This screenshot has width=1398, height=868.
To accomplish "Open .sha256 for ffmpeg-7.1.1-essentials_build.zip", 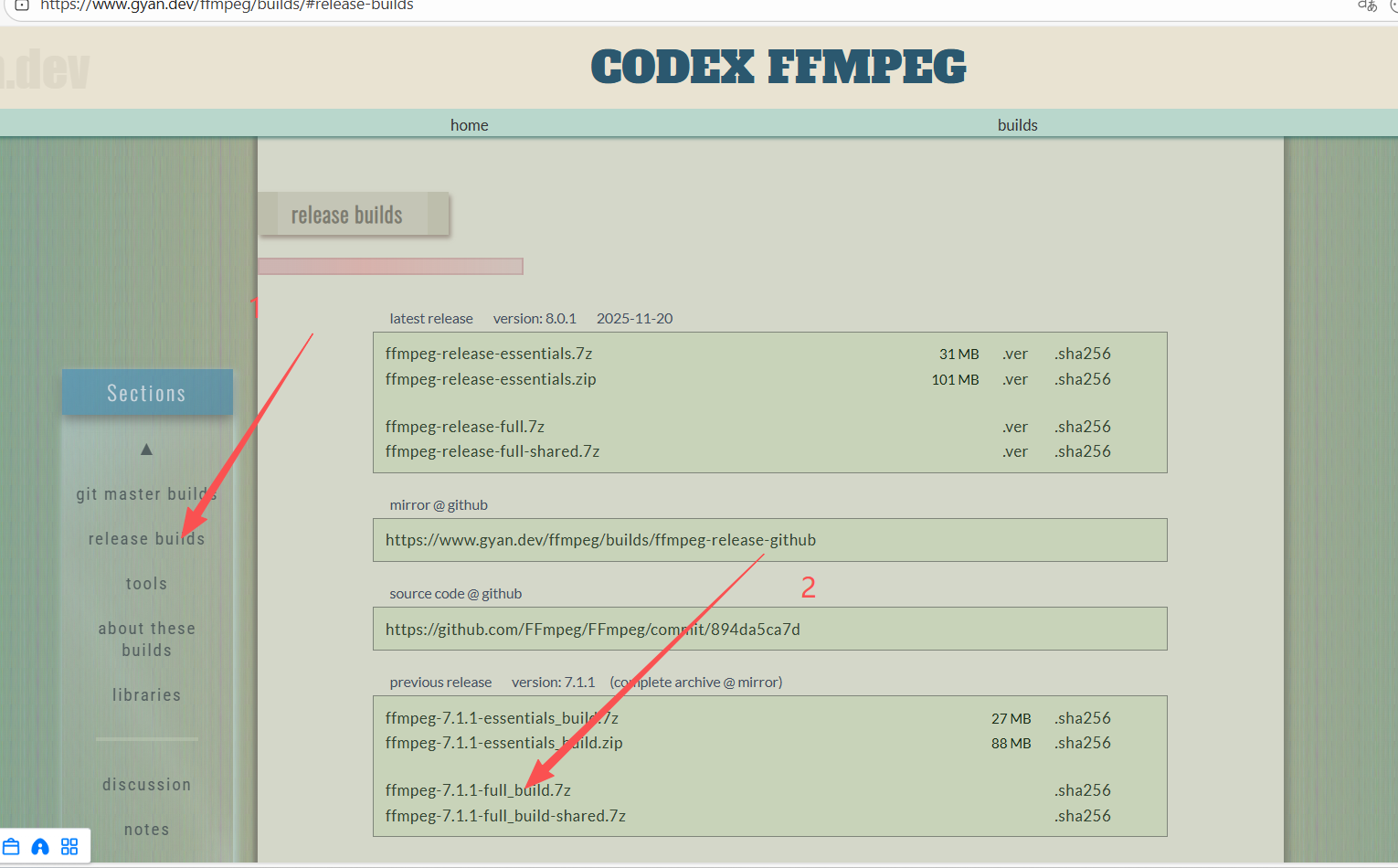I will [1083, 743].
